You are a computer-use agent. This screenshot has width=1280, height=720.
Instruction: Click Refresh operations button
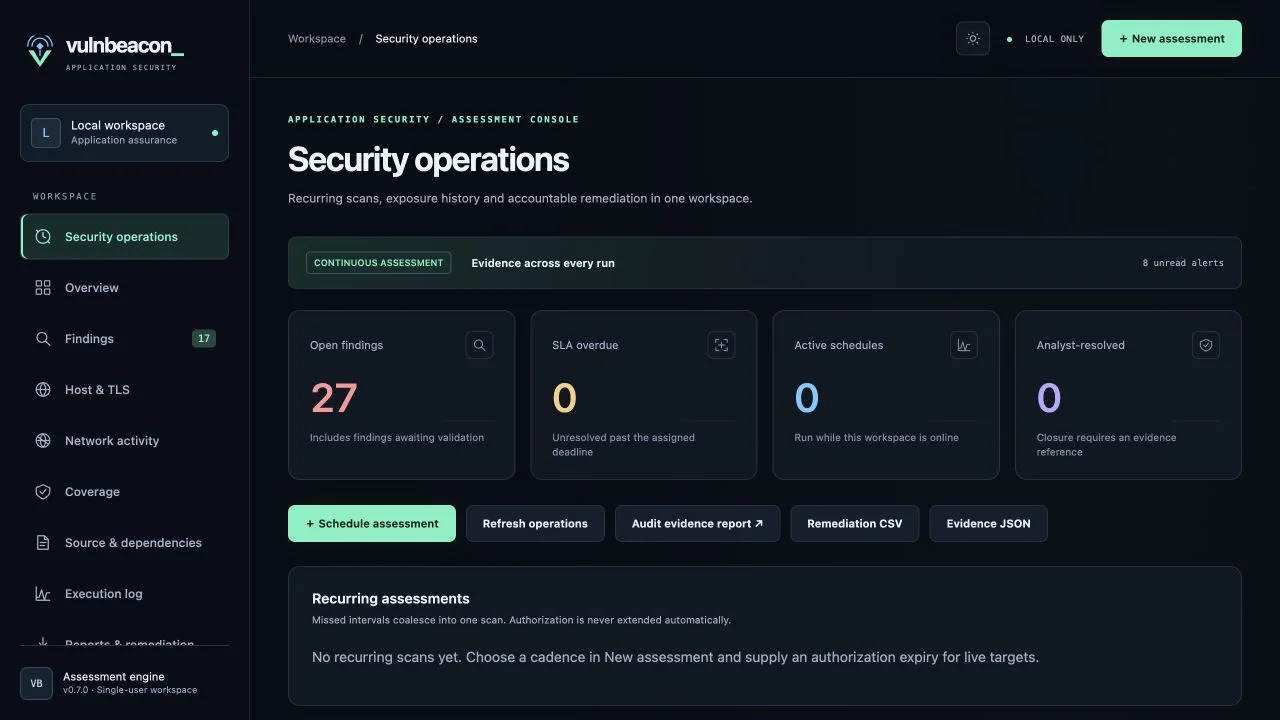click(535, 524)
